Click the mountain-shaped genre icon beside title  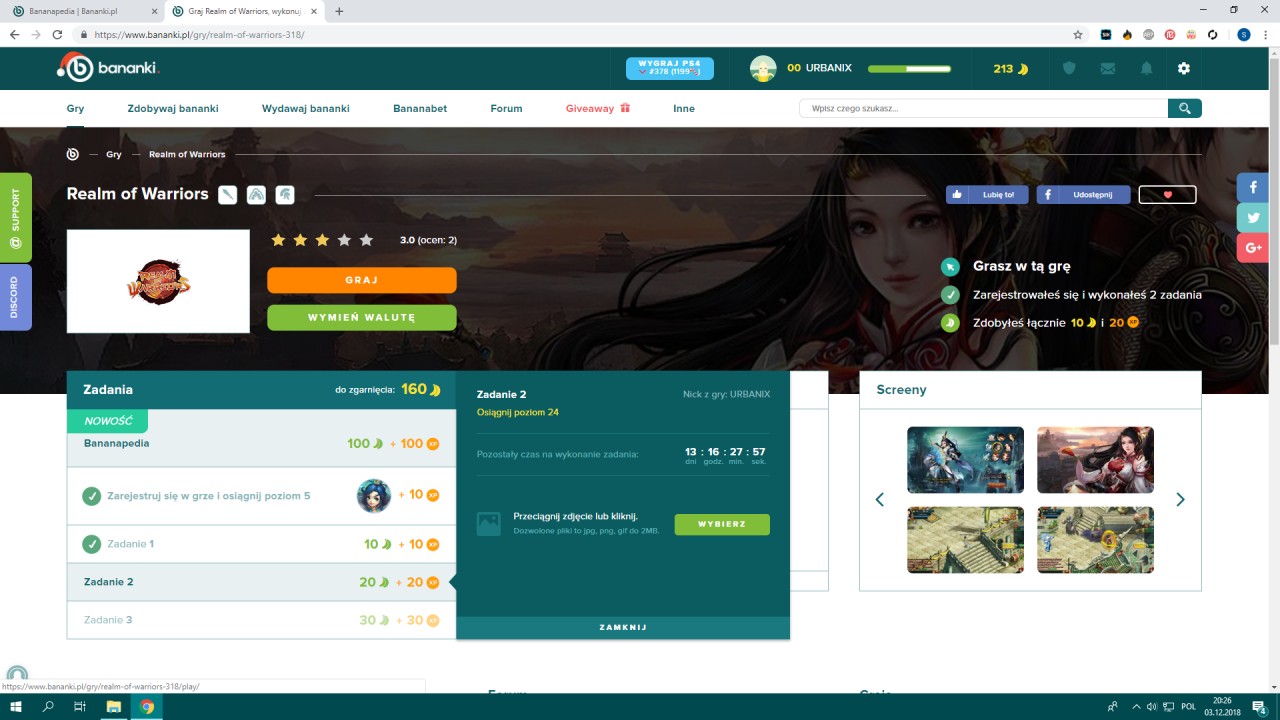tap(256, 194)
